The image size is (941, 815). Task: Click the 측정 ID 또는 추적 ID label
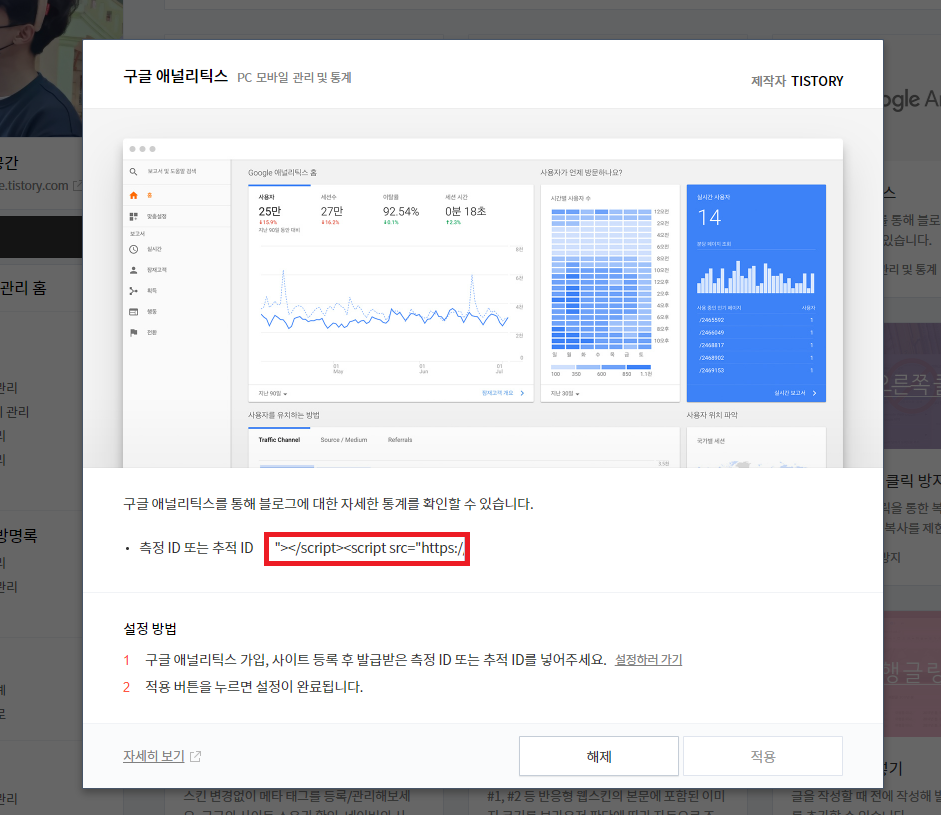pyautogui.click(x=196, y=548)
